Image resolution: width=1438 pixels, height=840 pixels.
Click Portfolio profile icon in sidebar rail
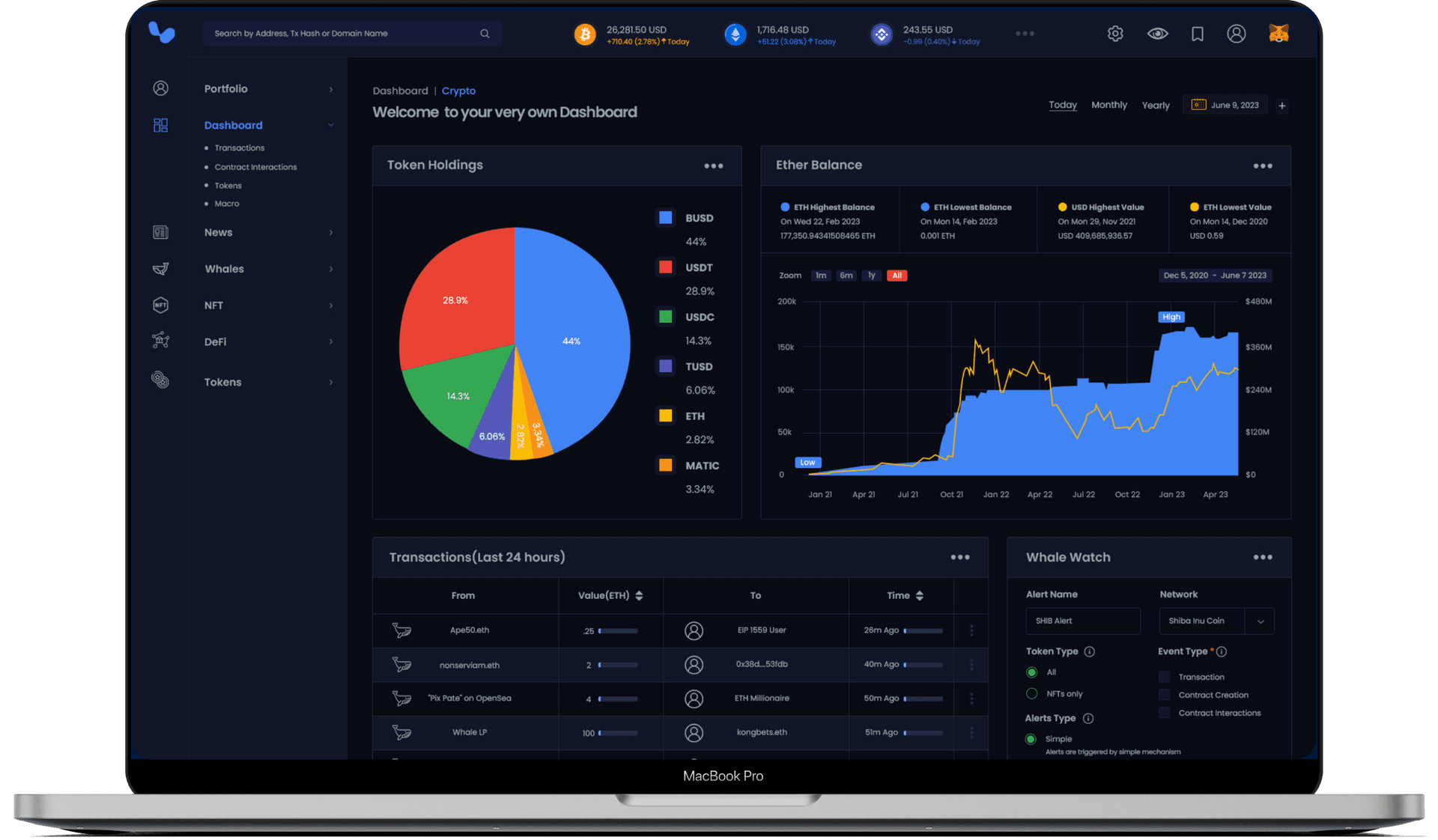click(160, 88)
